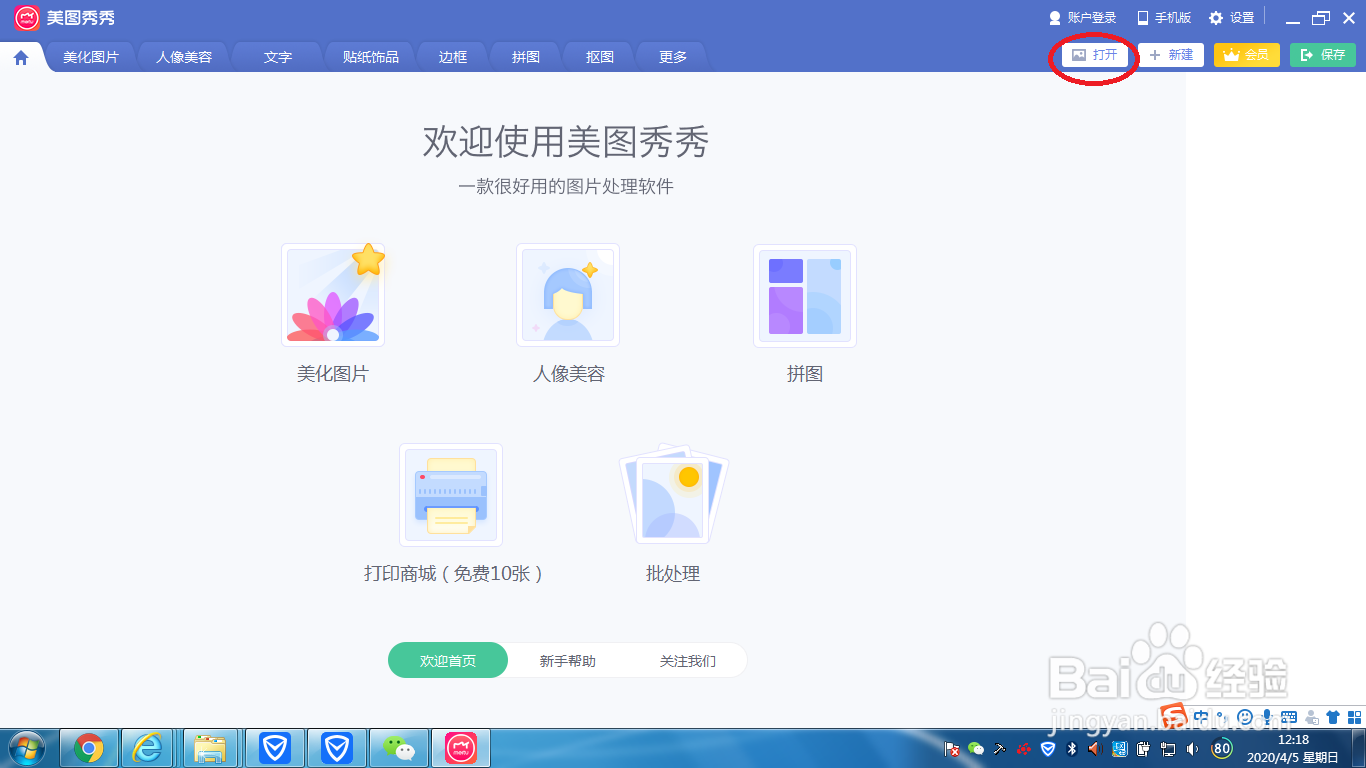The width and height of the screenshot is (1366, 768).
Task: Switch to the 边框 tab
Action: [453, 57]
